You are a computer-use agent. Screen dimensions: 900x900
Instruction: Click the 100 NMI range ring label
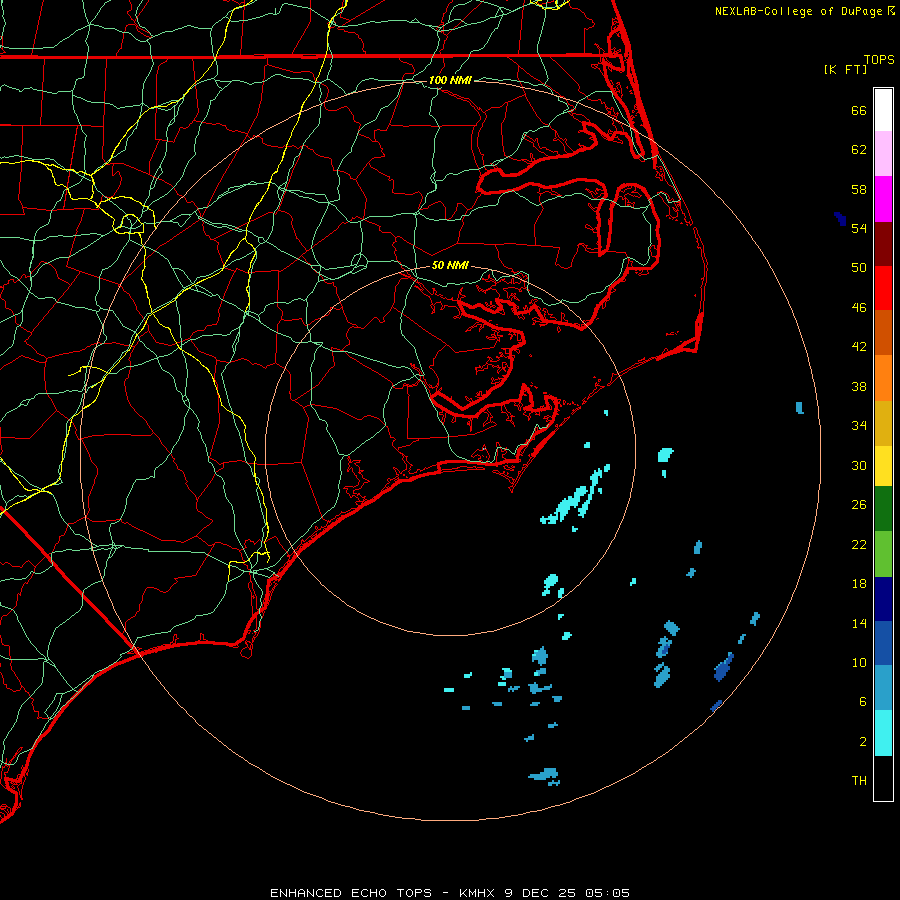pos(450,80)
